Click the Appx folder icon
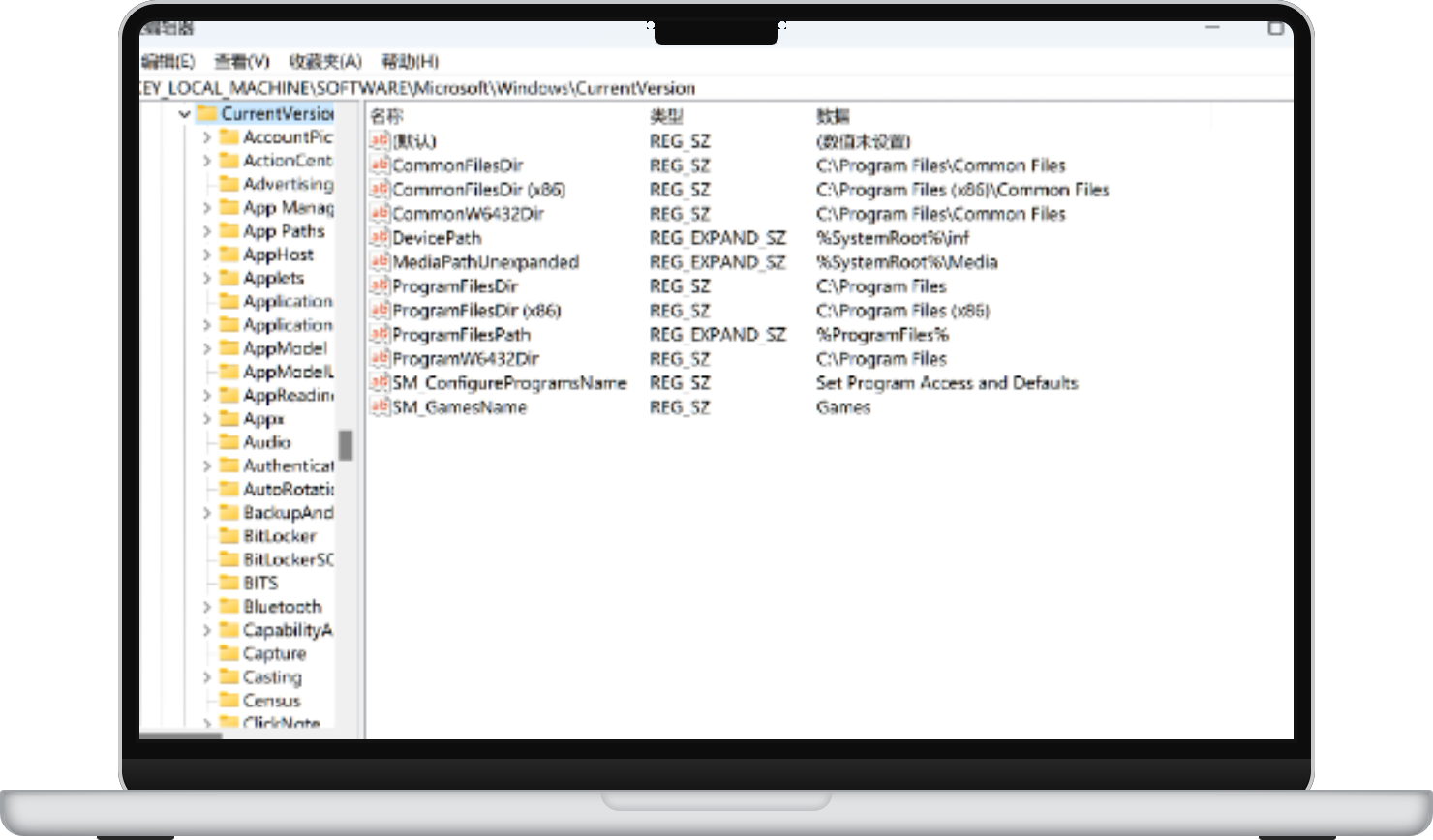The image size is (1433, 840). point(229,418)
